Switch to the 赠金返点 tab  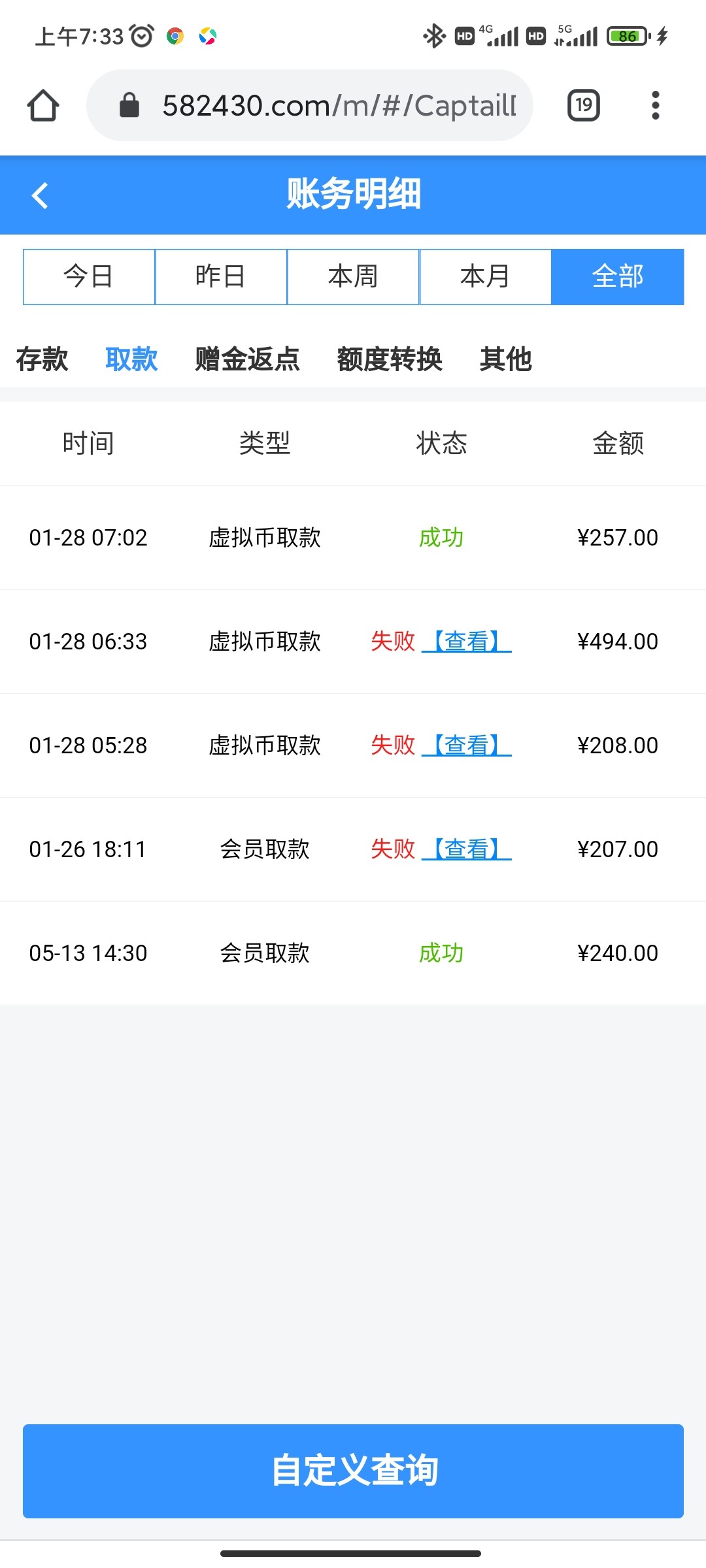point(247,359)
